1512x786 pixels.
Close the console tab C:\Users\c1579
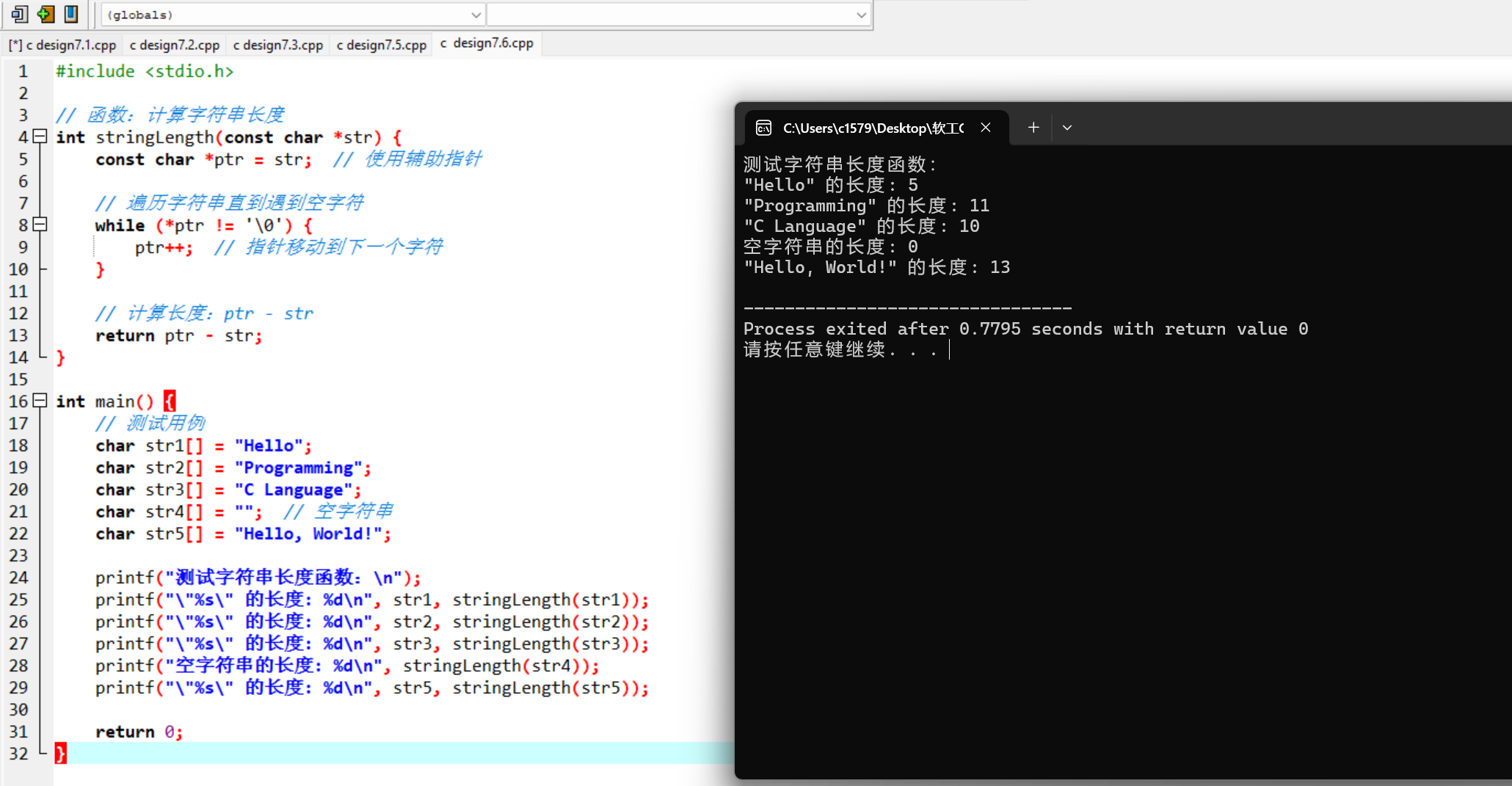click(x=986, y=128)
